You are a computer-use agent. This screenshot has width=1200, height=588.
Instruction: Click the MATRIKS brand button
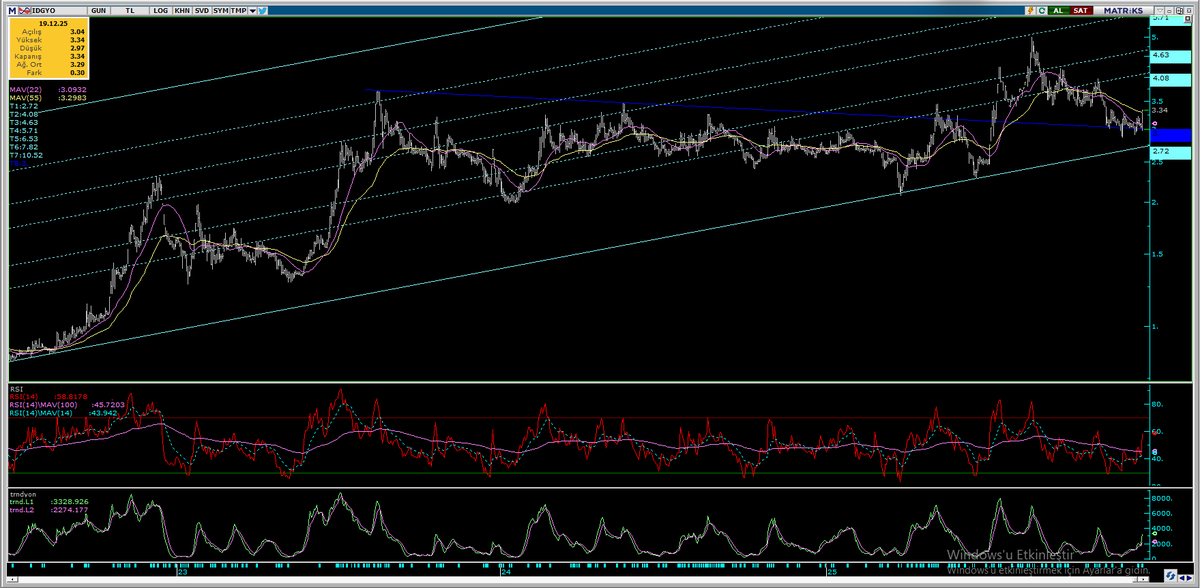1123,11
